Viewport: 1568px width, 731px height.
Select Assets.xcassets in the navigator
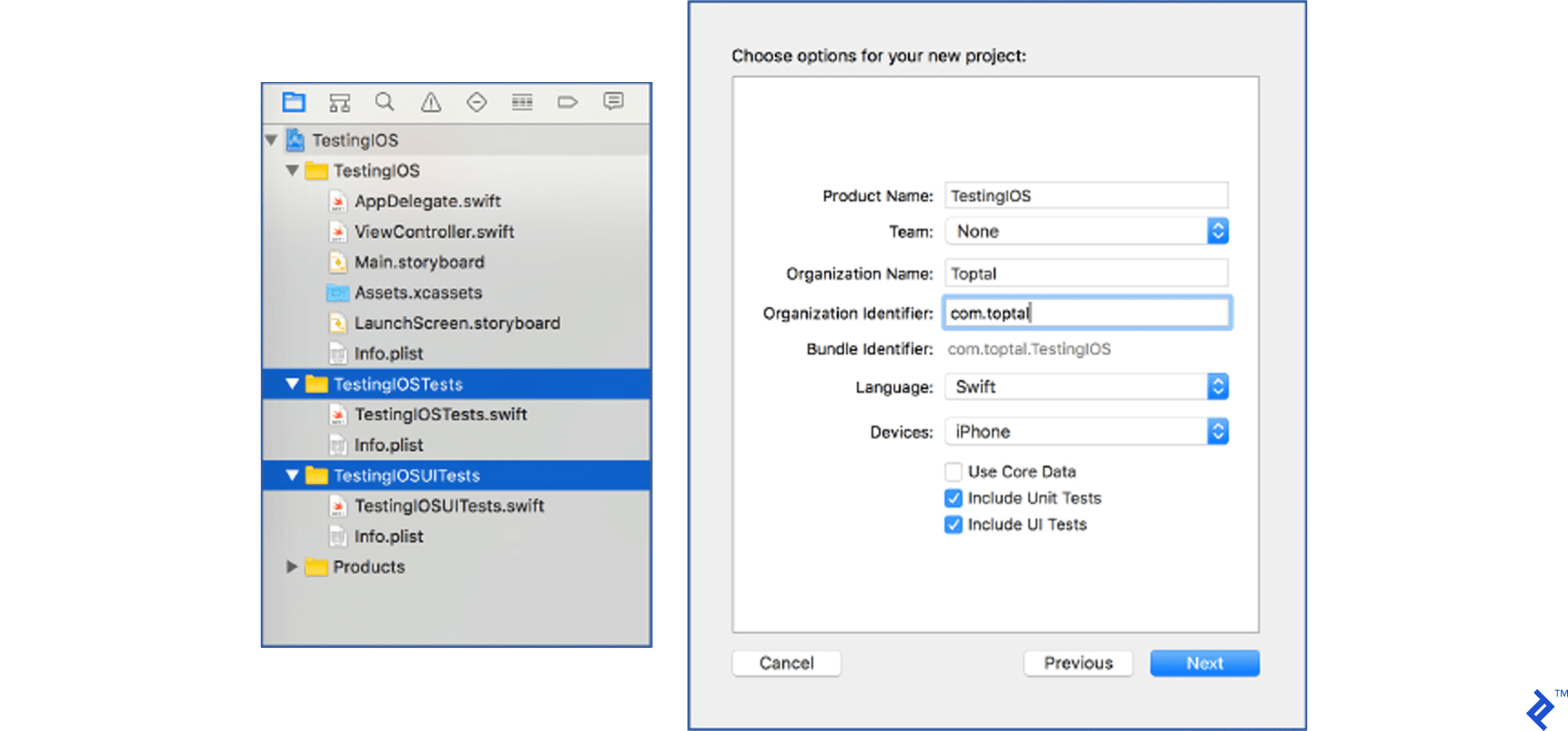point(418,293)
